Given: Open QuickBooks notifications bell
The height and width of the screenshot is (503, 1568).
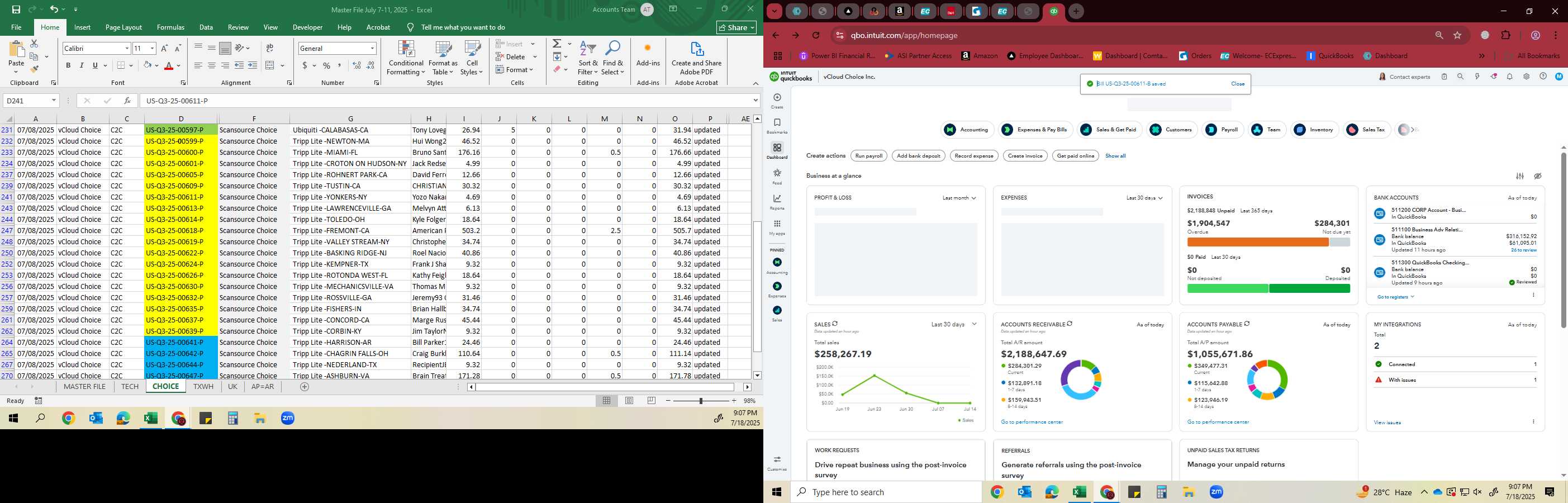Looking at the screenshot, I should (1509, 77).
